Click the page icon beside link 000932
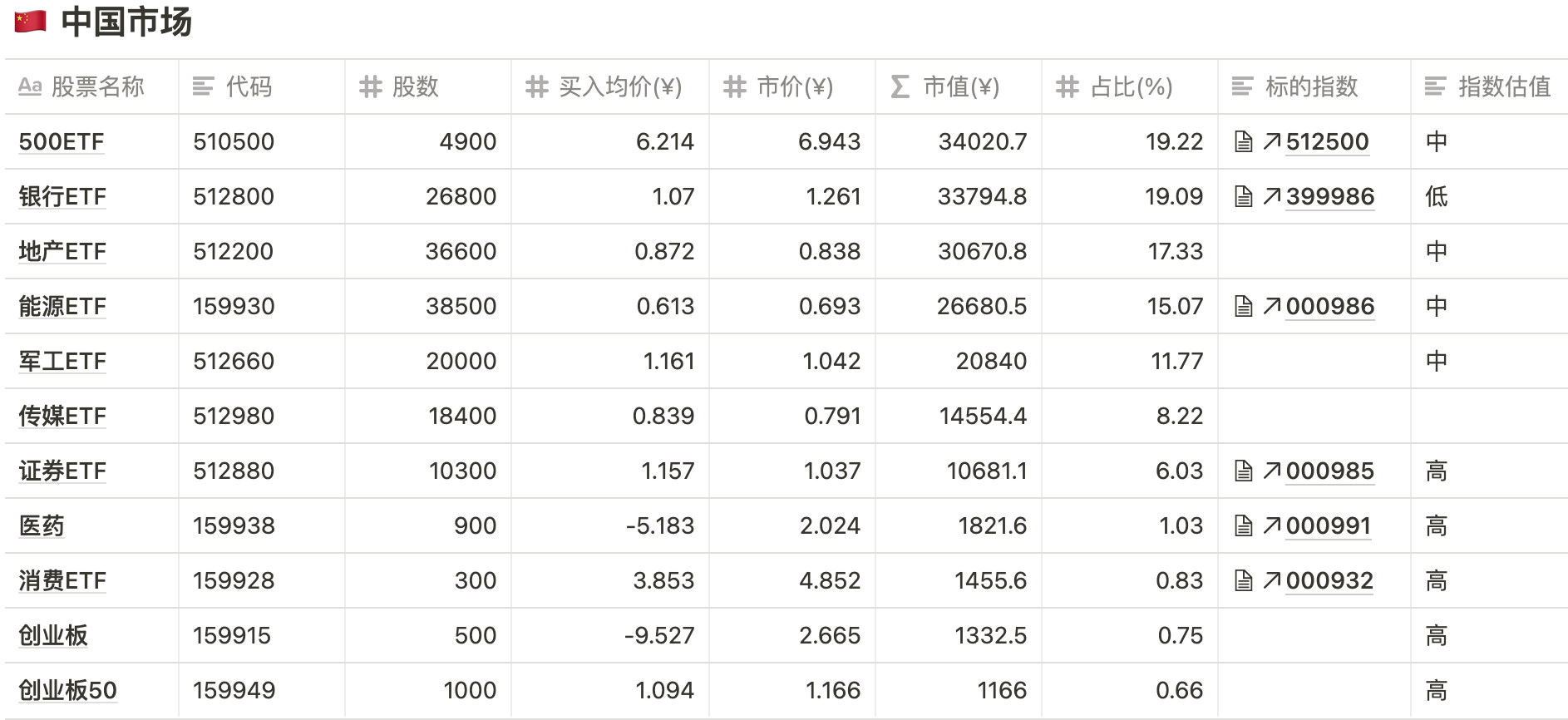 tap(1243, 581)
